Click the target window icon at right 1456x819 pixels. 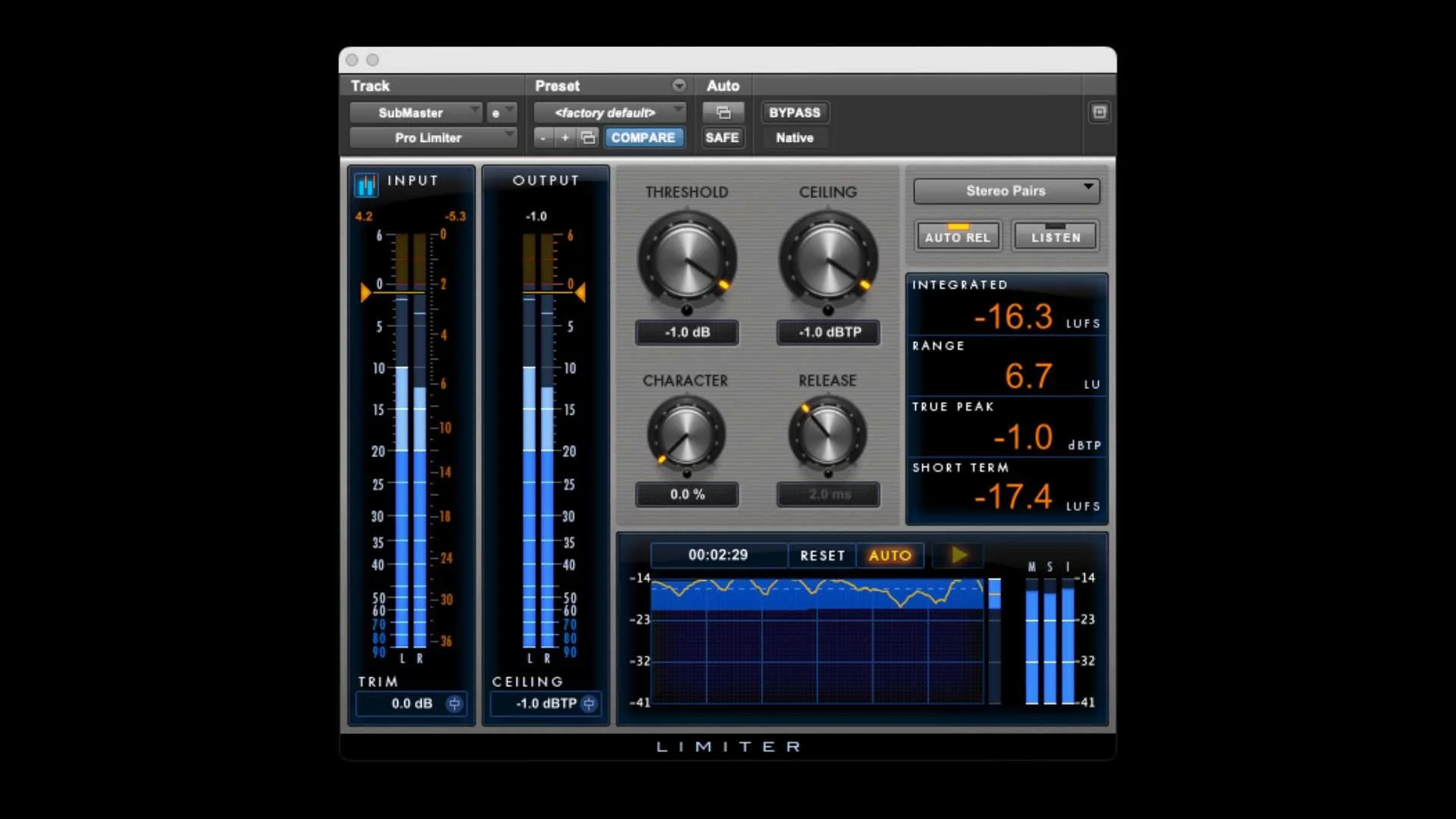(1099, 113)
